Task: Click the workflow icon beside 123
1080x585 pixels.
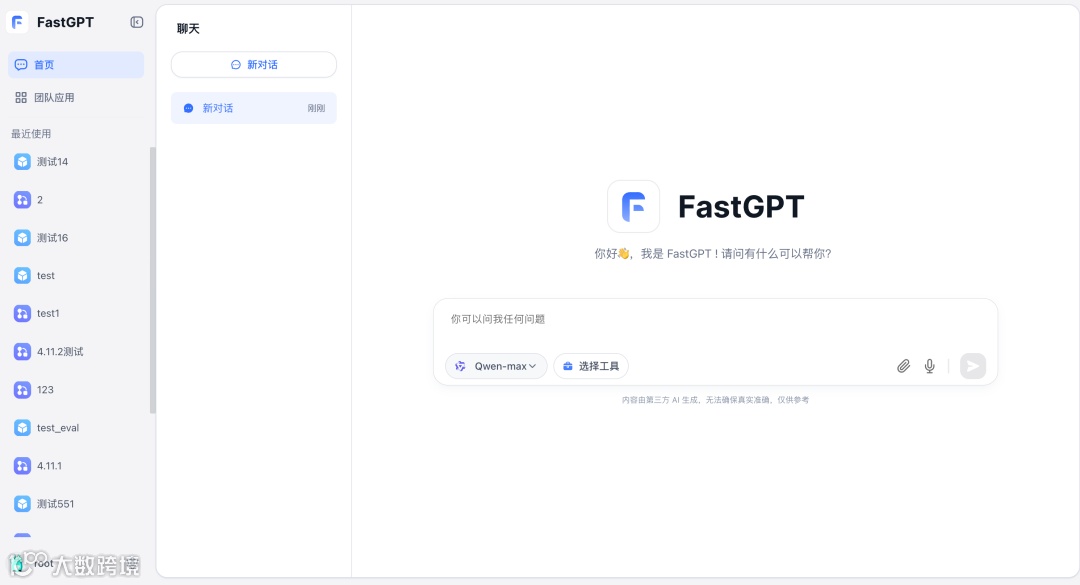Action: pos(22,390)
